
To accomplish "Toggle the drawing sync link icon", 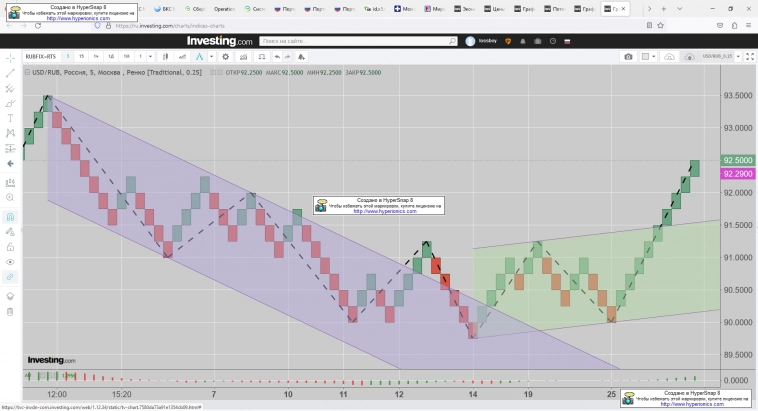I will [10, 277].
